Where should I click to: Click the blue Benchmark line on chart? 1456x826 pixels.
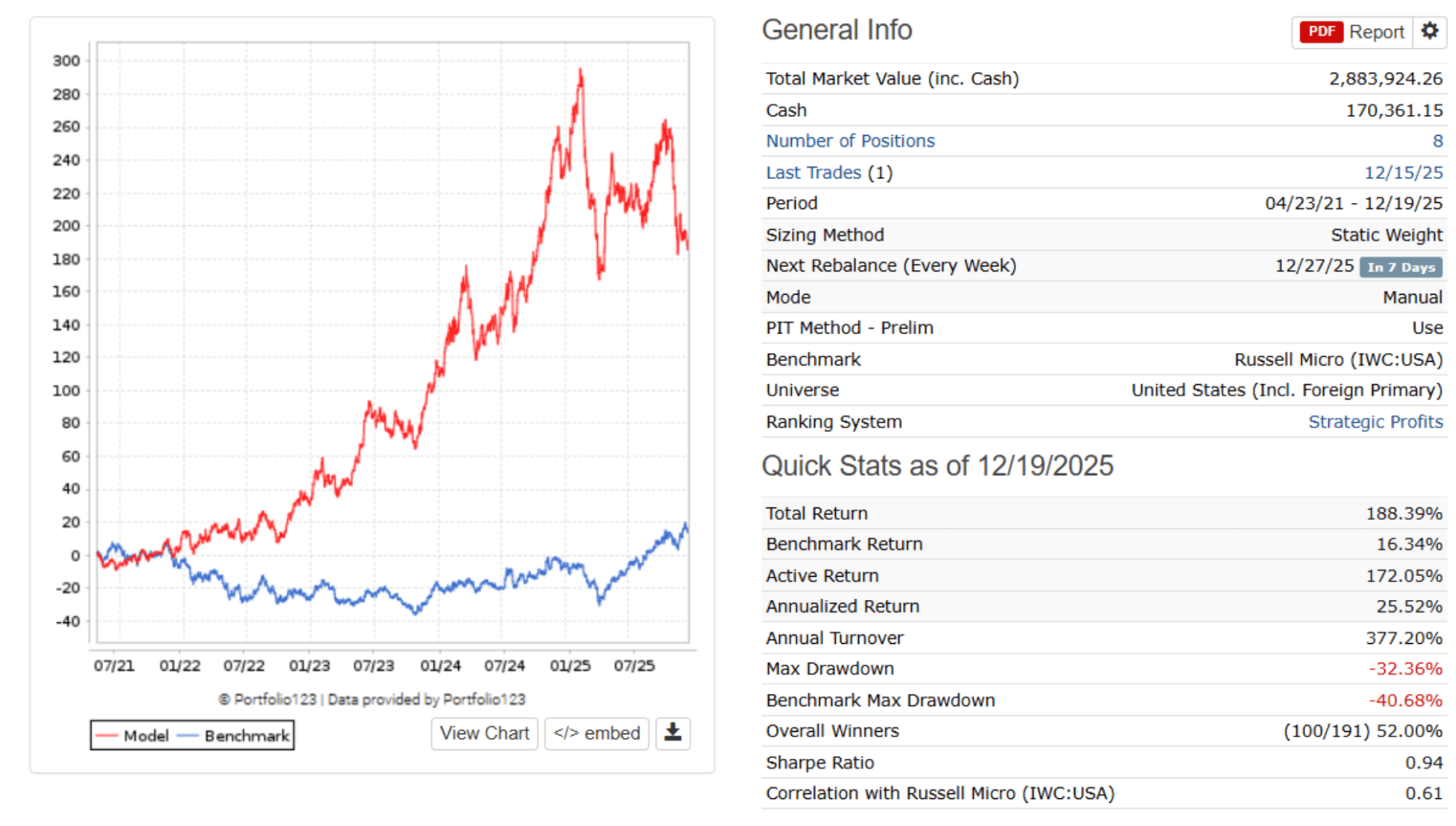coord(416,610)
